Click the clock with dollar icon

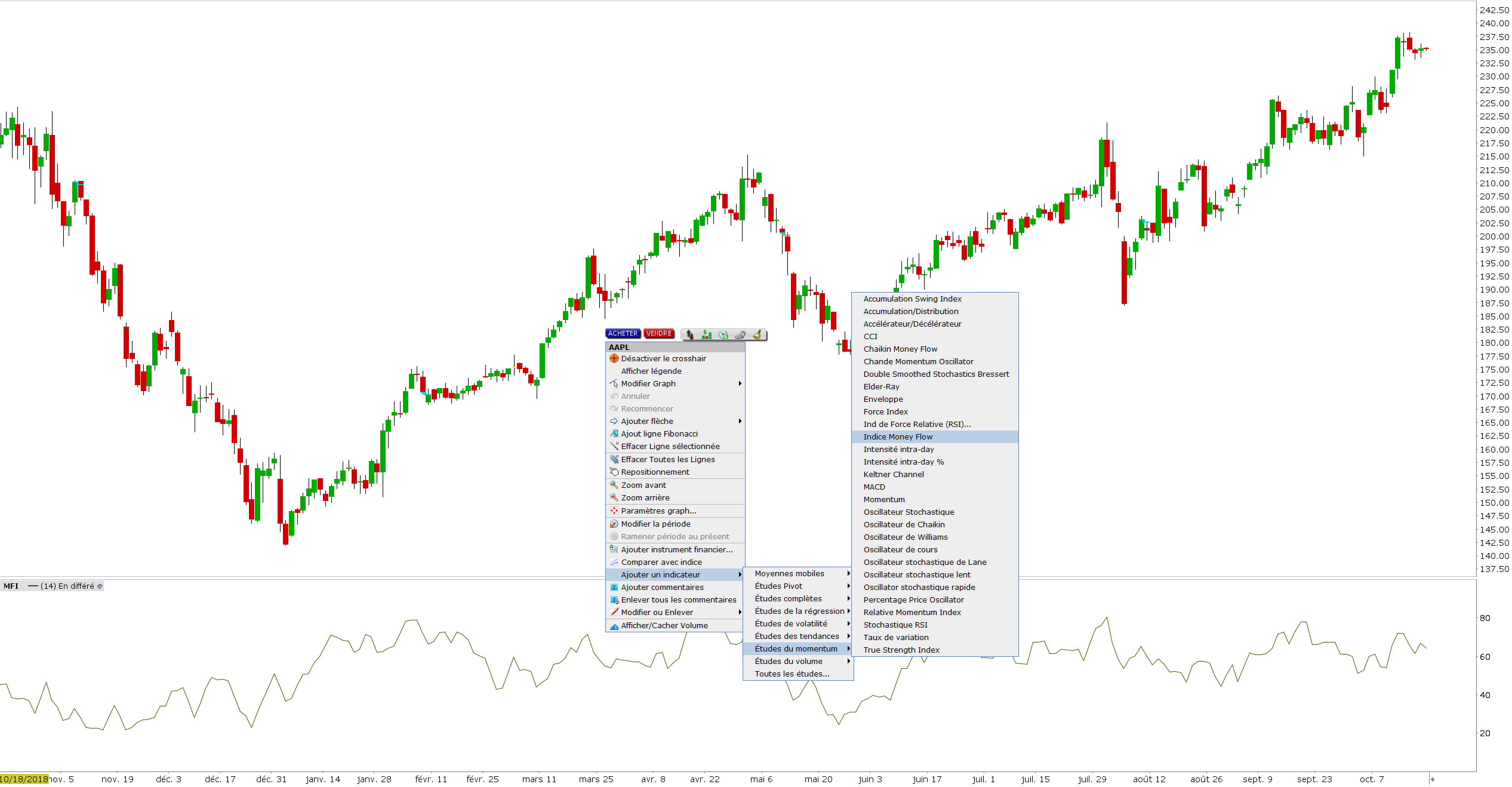[723, 335]
